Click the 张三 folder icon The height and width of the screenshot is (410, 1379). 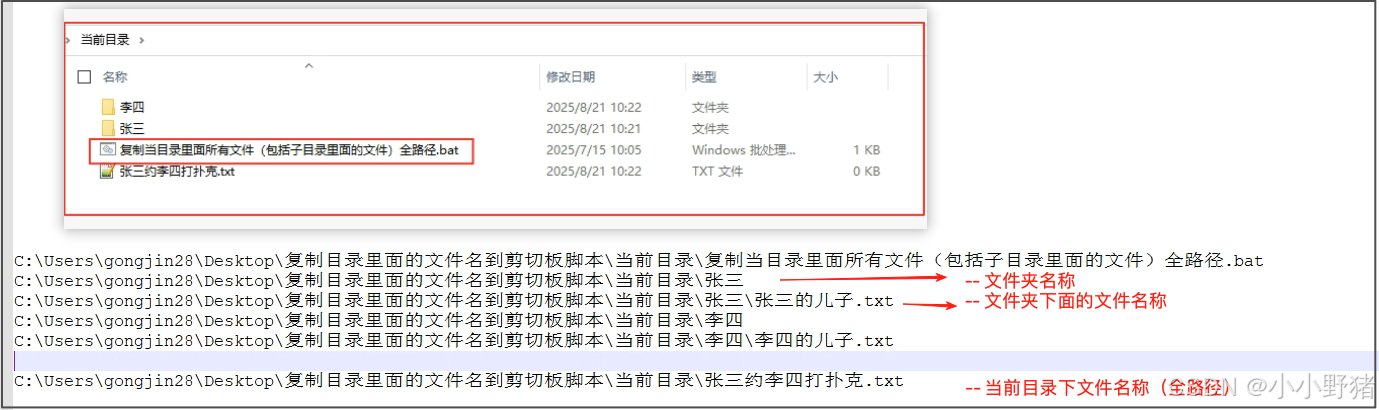108,128
